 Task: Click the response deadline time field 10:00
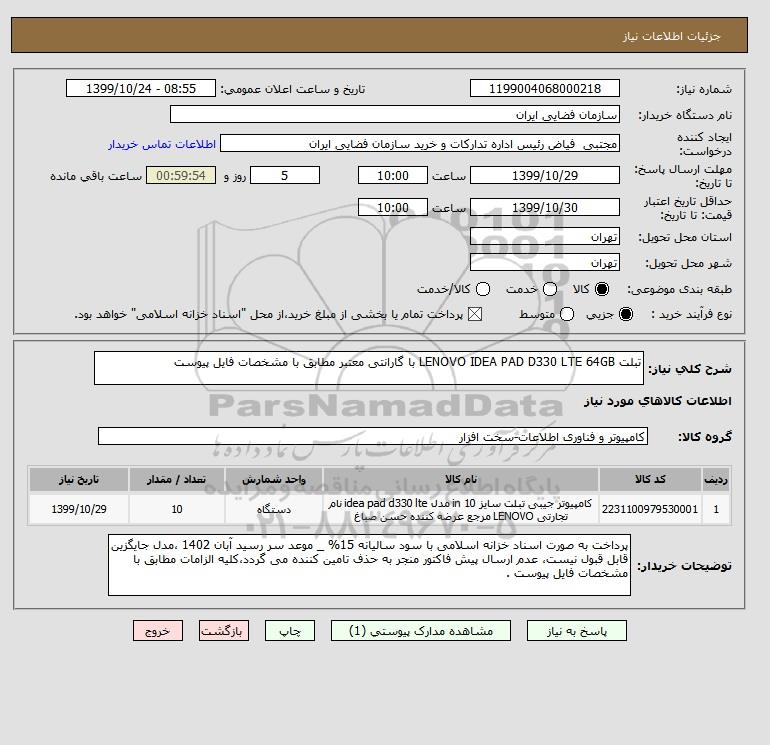click(393, 175)
